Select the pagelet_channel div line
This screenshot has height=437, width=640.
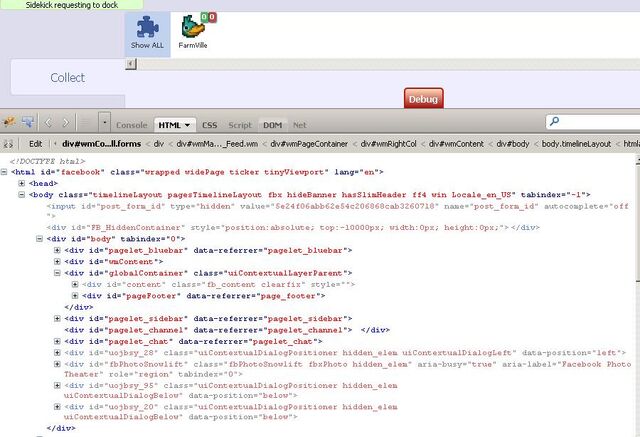[227, 330]
